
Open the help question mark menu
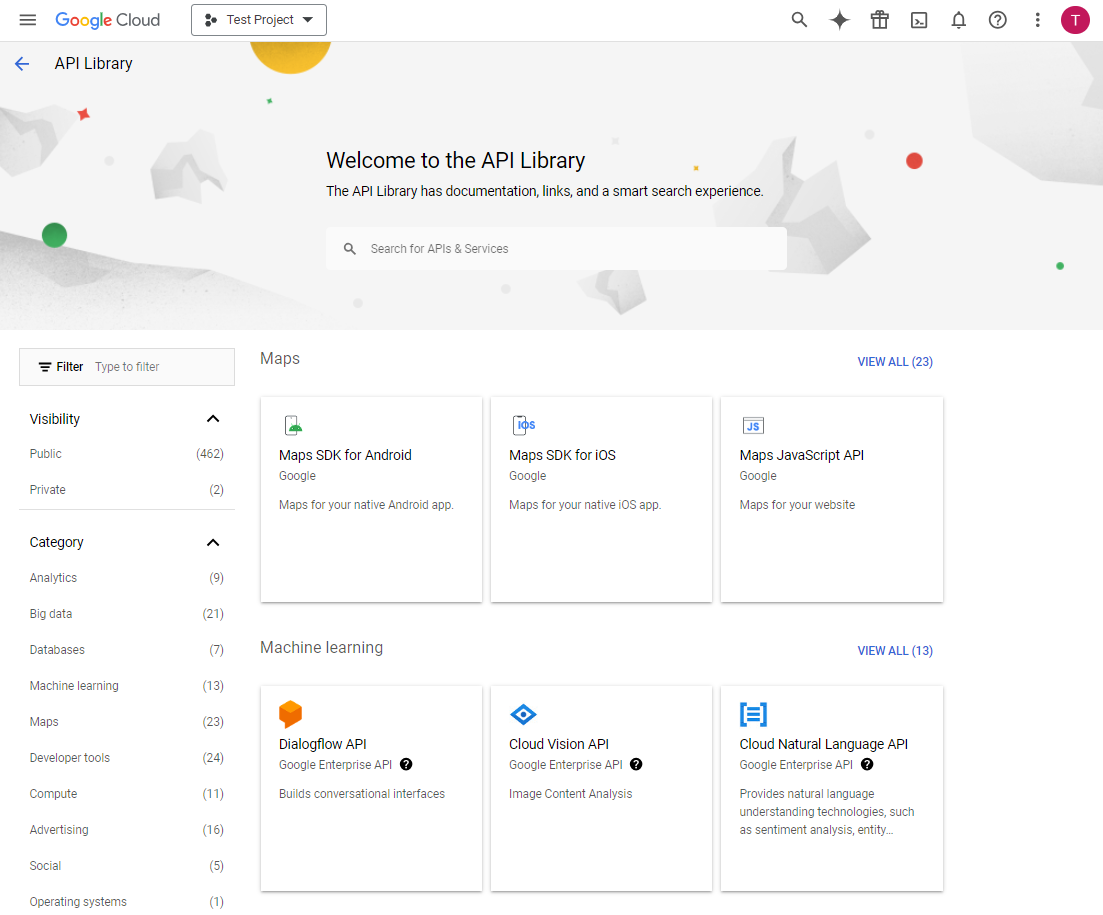click(997, 20)
